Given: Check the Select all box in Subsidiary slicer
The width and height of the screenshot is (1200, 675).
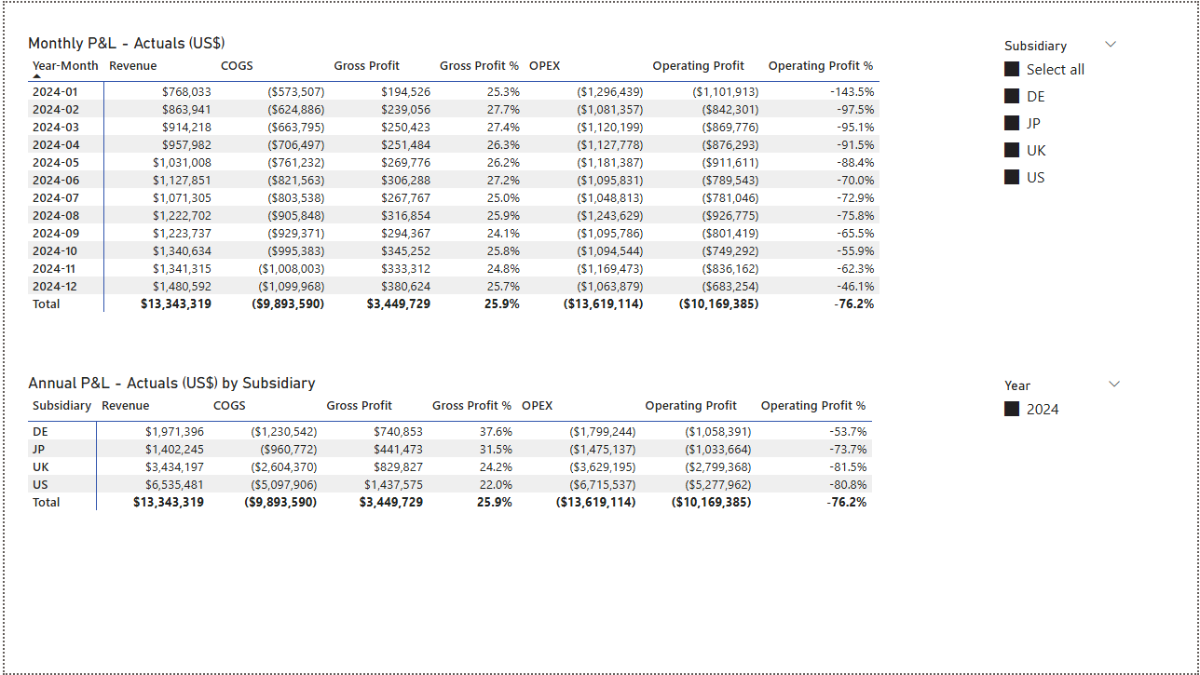Looking at the screenshot, I should pos(1012,69).
